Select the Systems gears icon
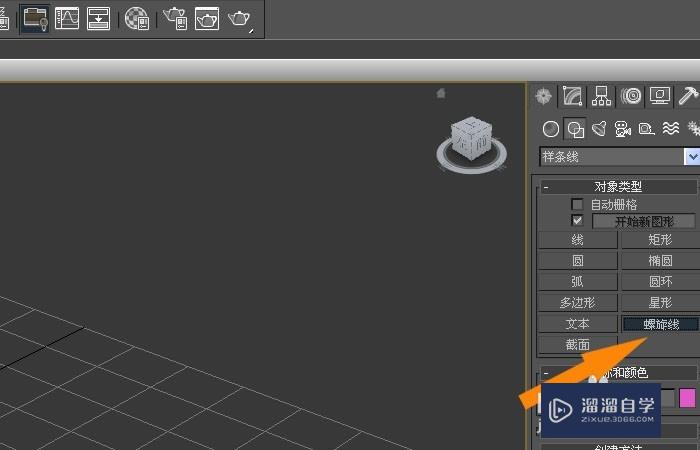700x450 pixels. (693, 129)
